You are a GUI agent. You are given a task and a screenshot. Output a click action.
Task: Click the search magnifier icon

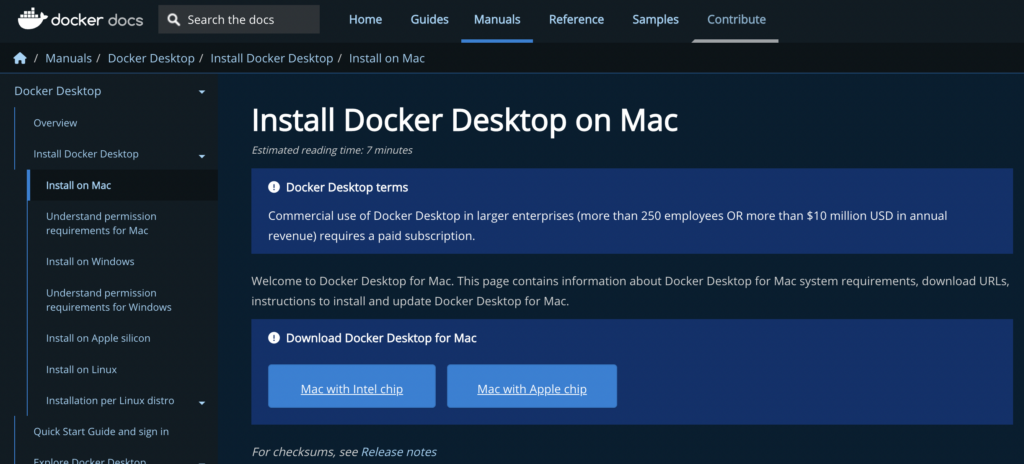tap(174, 20)
